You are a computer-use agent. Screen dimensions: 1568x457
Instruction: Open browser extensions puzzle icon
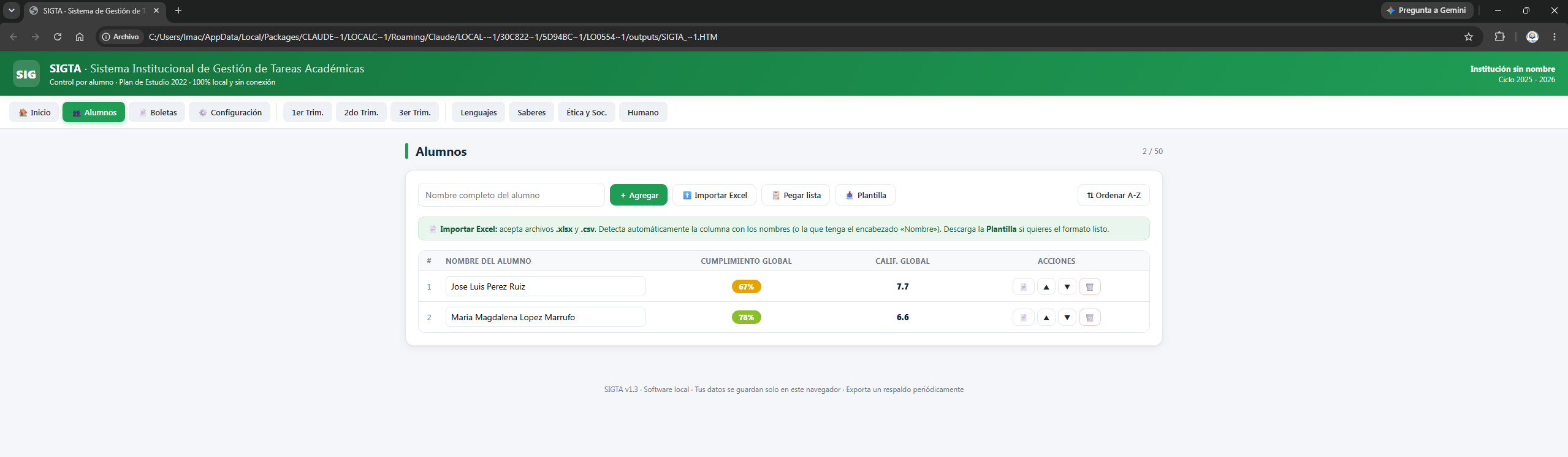coord(1499,37)
